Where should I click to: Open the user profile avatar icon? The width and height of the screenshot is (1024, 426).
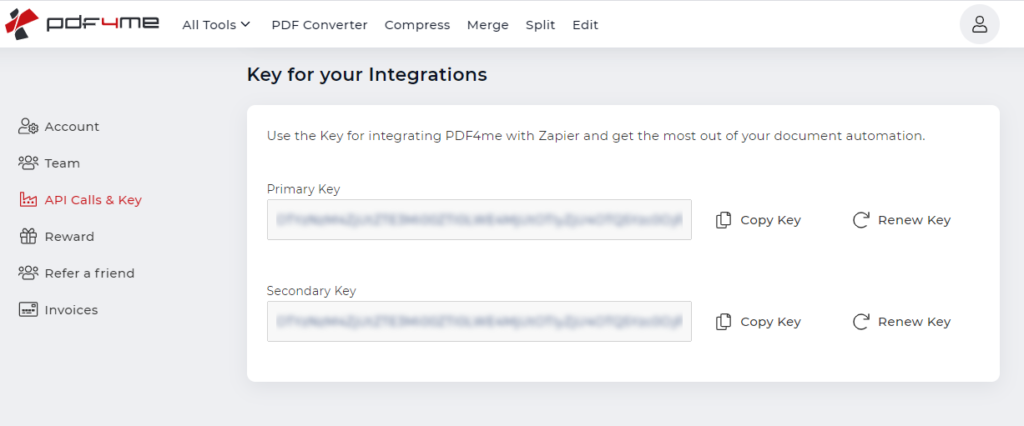[979, 25]
